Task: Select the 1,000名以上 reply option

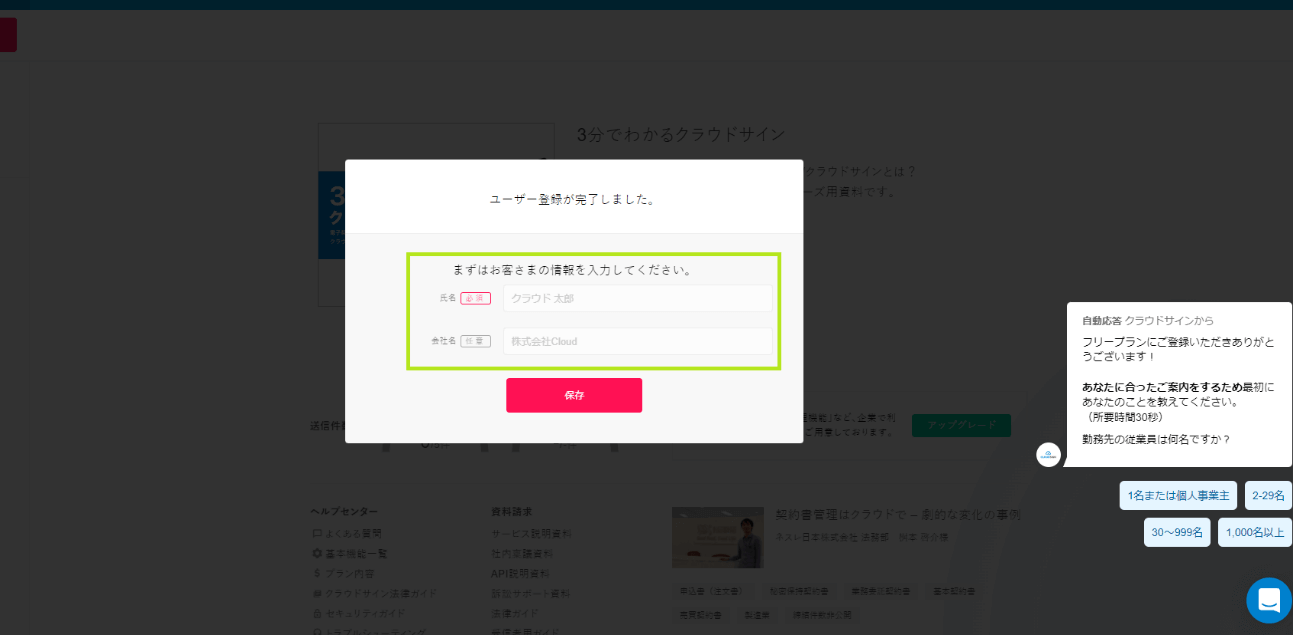Action: tap(1254, 532)
